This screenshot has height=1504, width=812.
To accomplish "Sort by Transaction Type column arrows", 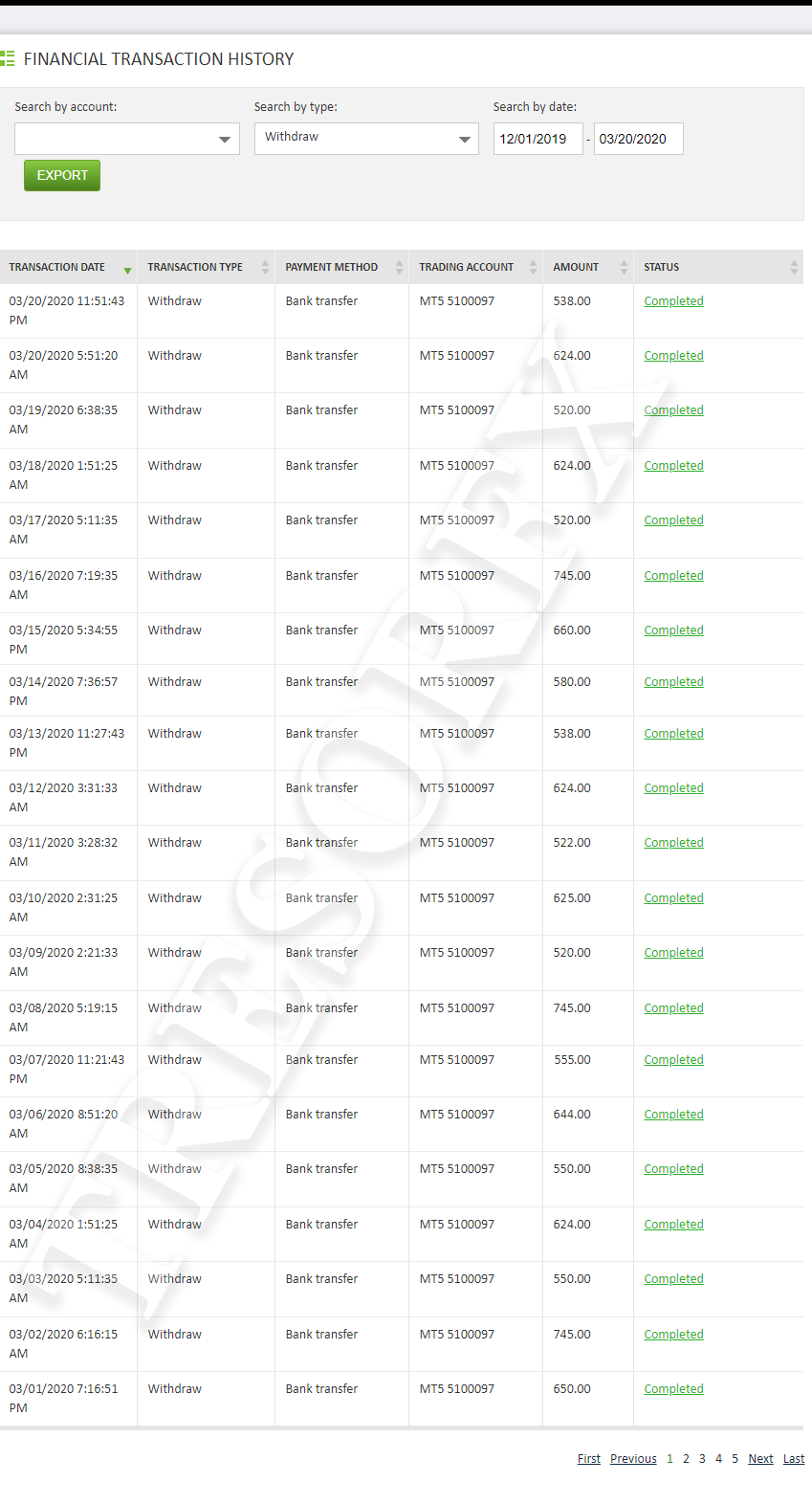I will click(265, 268).
